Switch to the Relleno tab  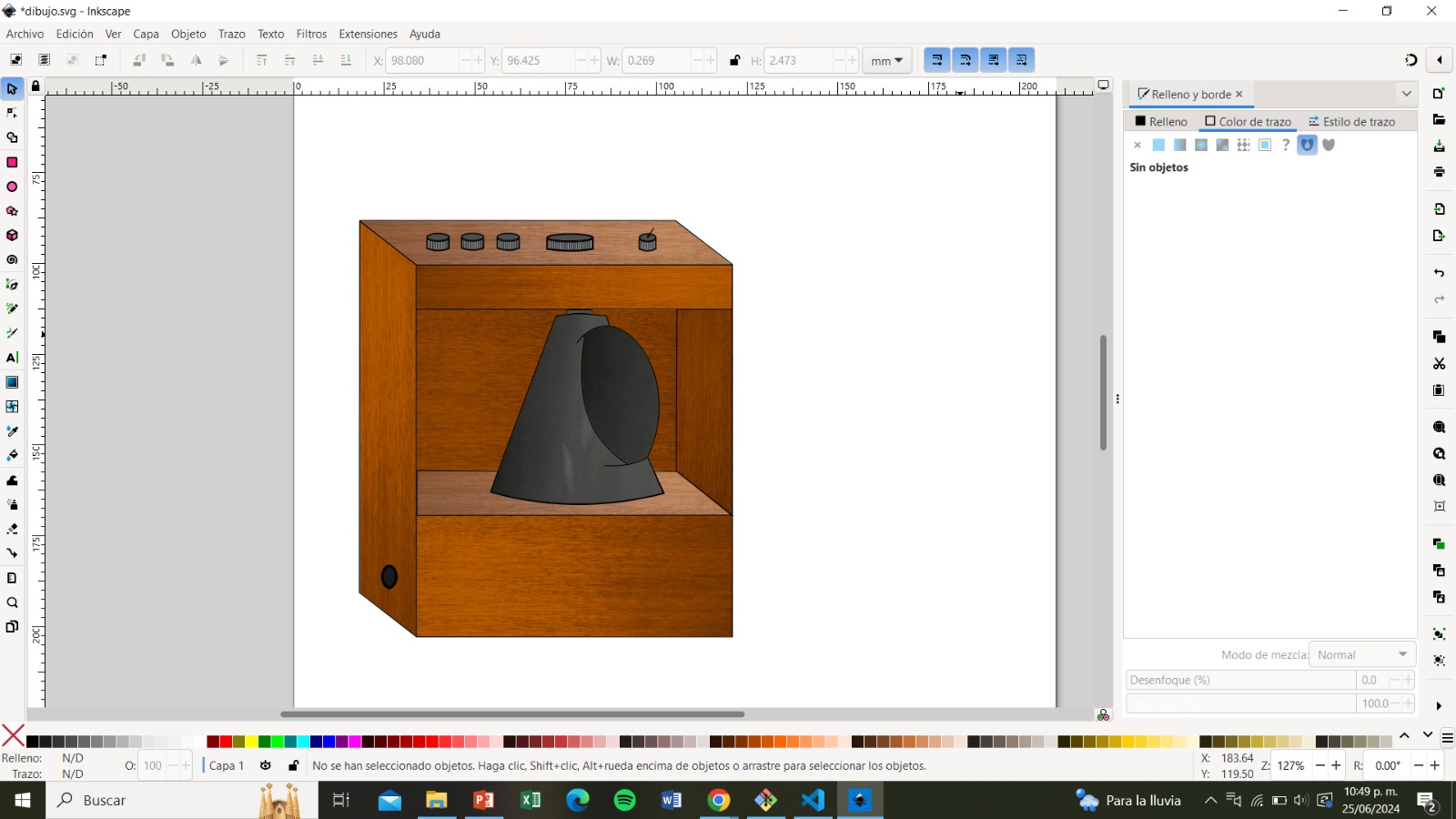pos(1161,121)
